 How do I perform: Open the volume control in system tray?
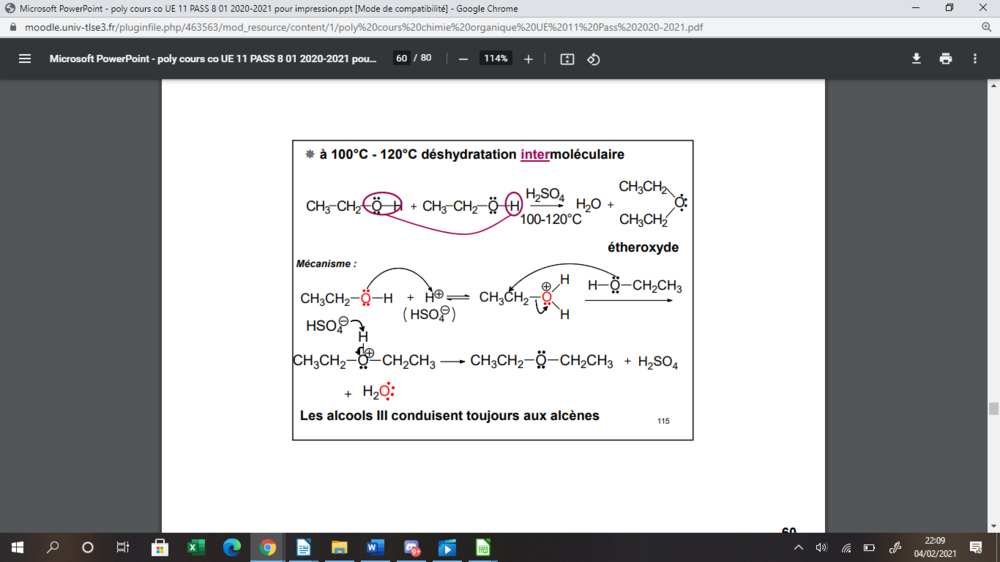click(x=821, y=547)
